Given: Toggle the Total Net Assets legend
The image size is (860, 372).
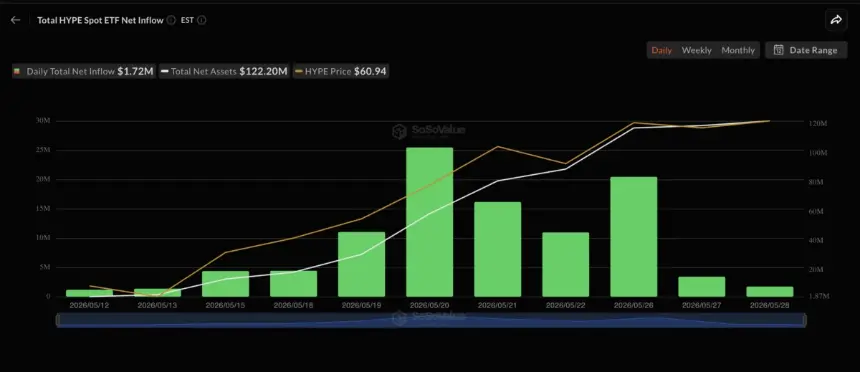Looking at the screenshot, I should point(224,71).
